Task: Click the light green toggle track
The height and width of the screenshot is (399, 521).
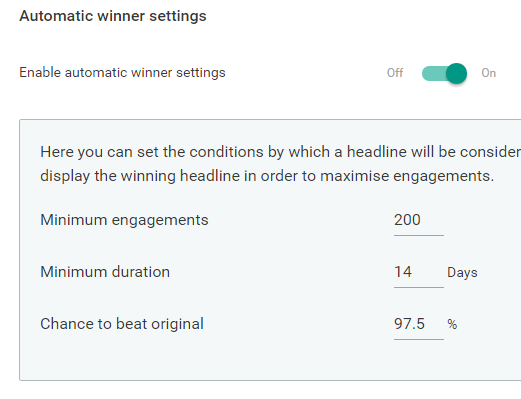Action: 434,73
